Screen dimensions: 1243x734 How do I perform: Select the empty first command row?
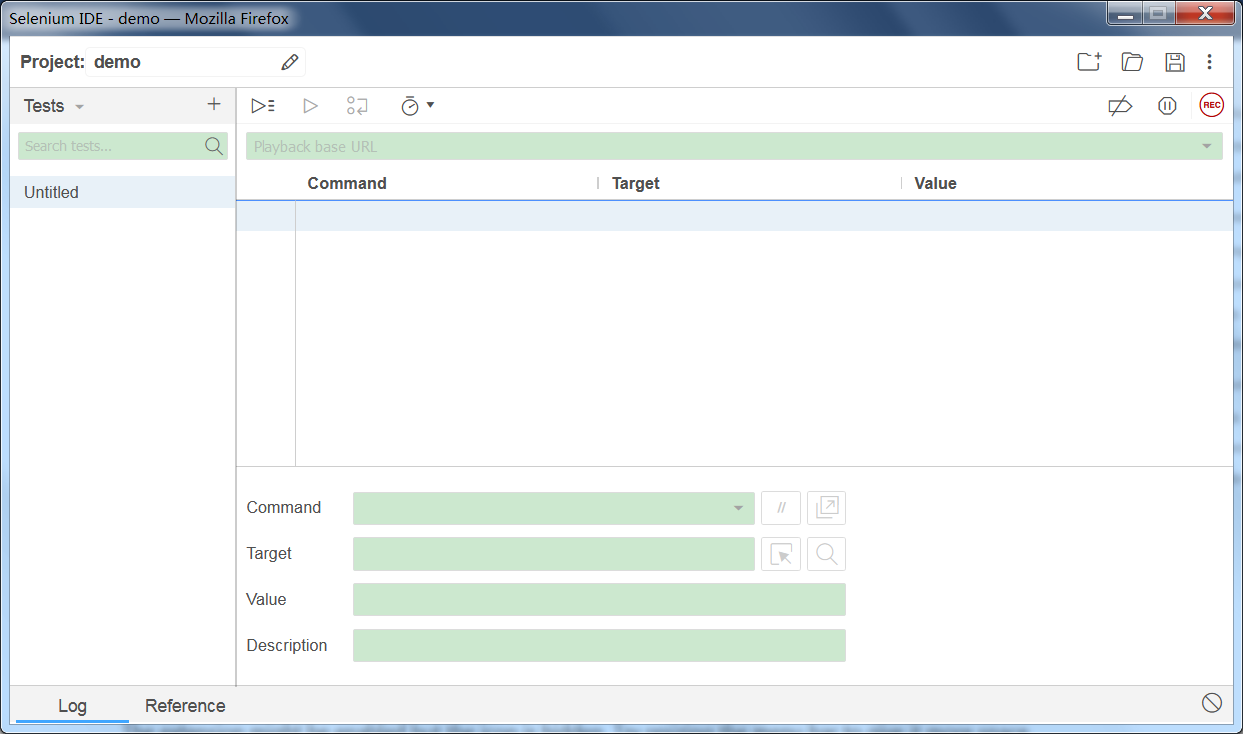pos(734,216)
